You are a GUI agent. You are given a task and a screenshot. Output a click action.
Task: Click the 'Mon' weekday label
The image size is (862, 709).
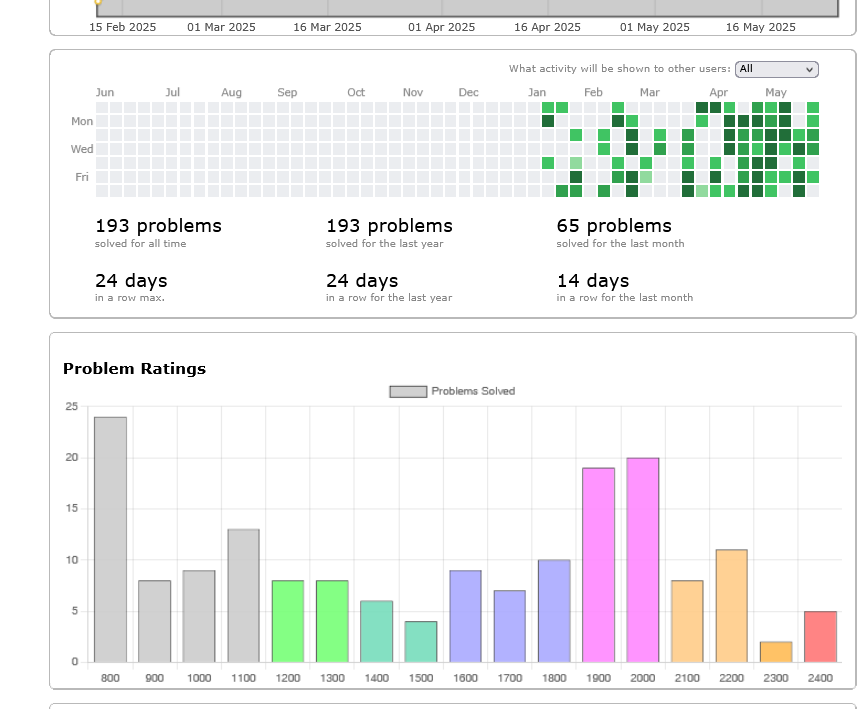(82, 121)
